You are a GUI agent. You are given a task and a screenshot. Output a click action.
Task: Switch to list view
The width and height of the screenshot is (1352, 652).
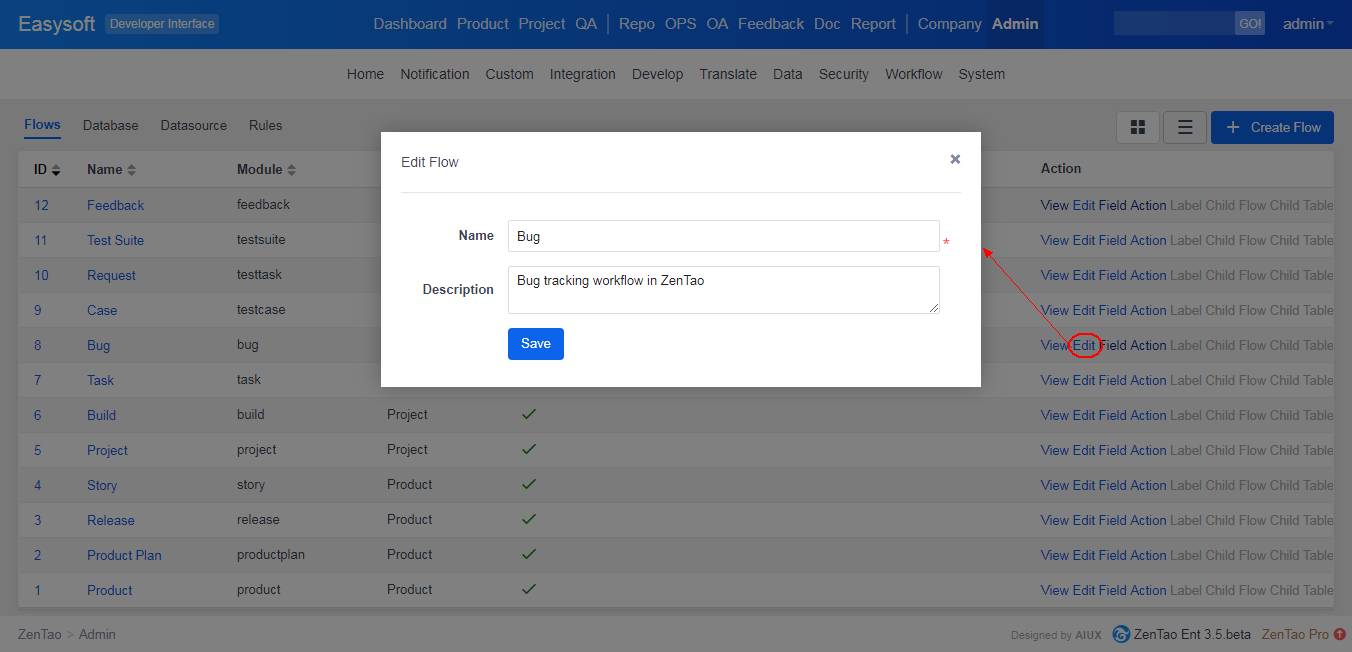coord(1185,127)
